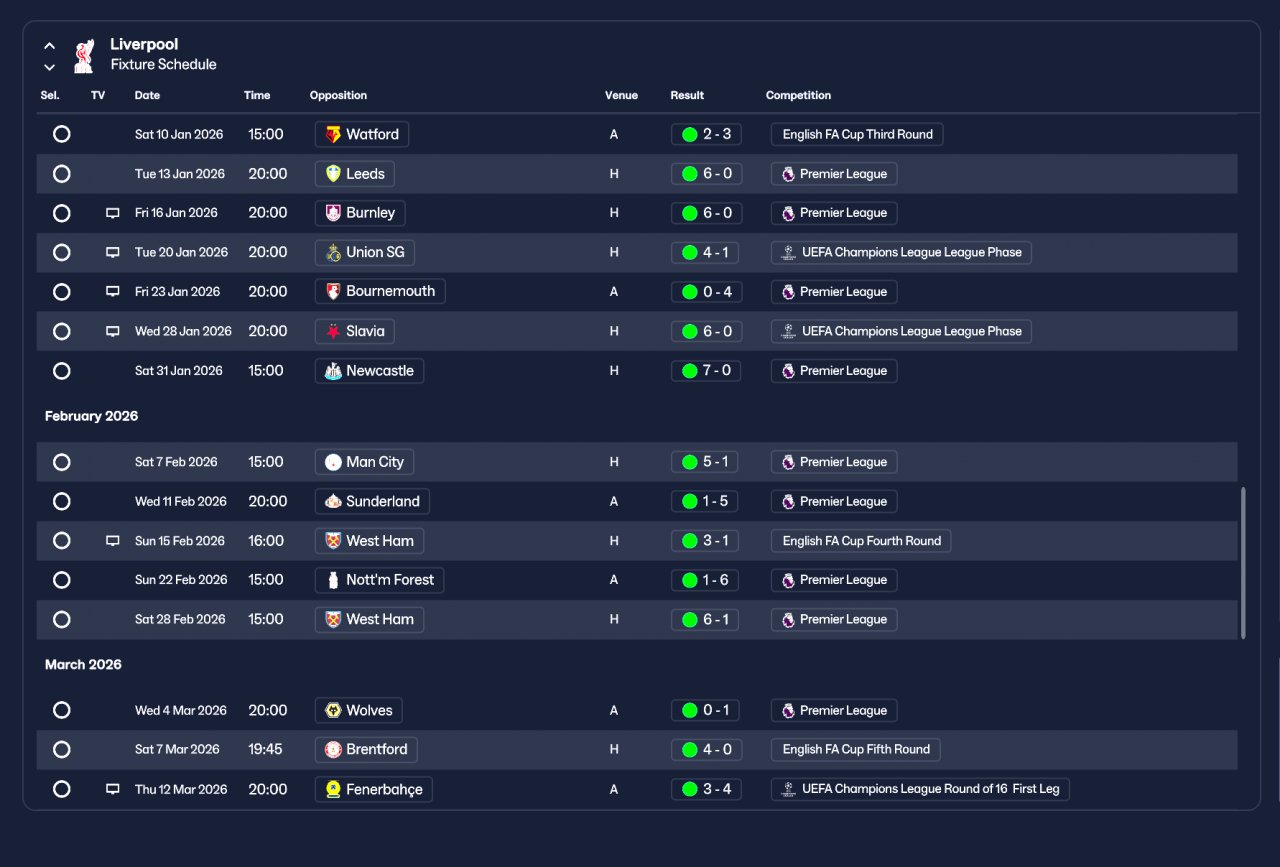The width and height of the screenshot is (1280, 867).
Task: Click the Bournemouth club badge
Action: (x=333, y=292)
